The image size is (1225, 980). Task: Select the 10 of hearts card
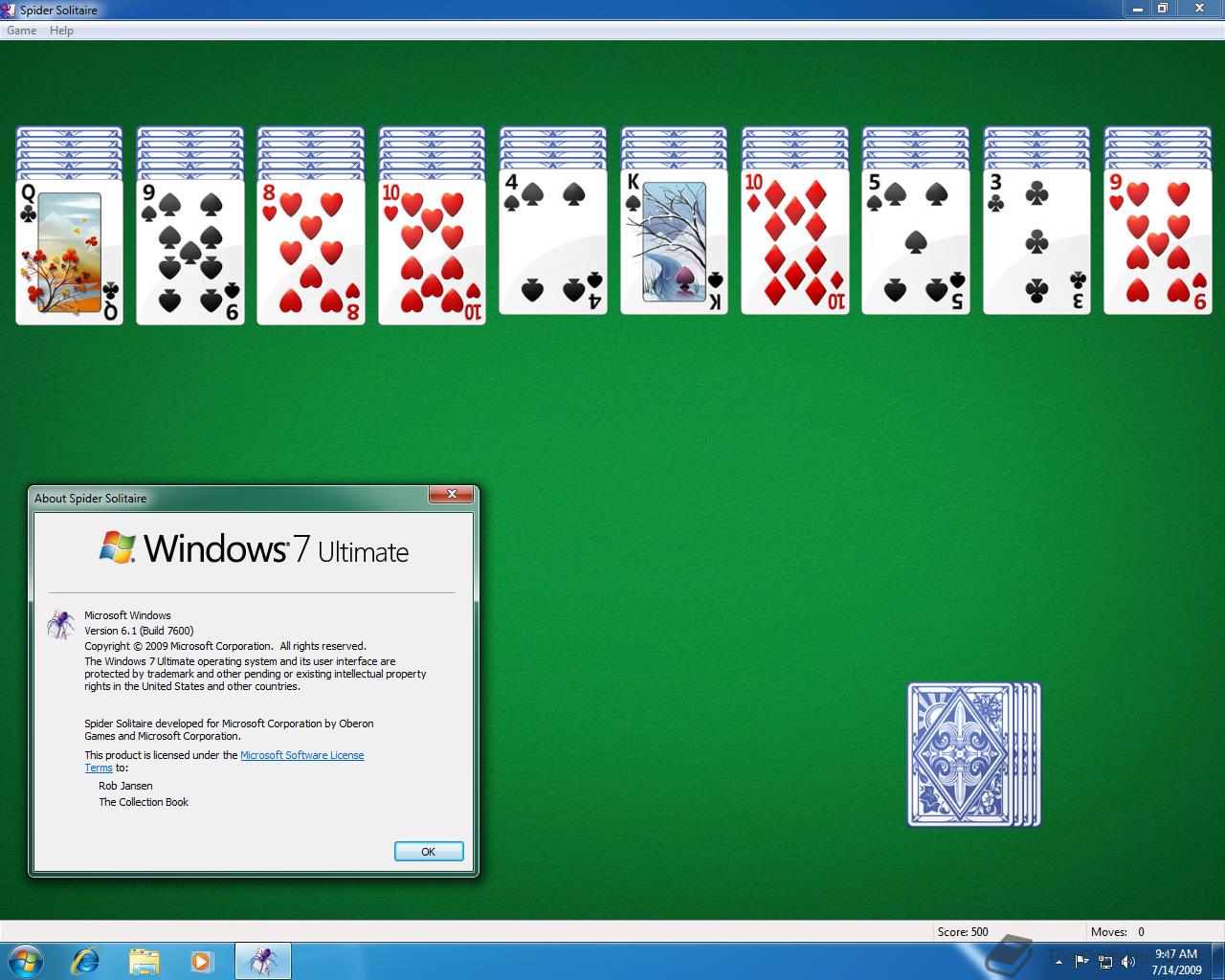click(x=432, y=252)
